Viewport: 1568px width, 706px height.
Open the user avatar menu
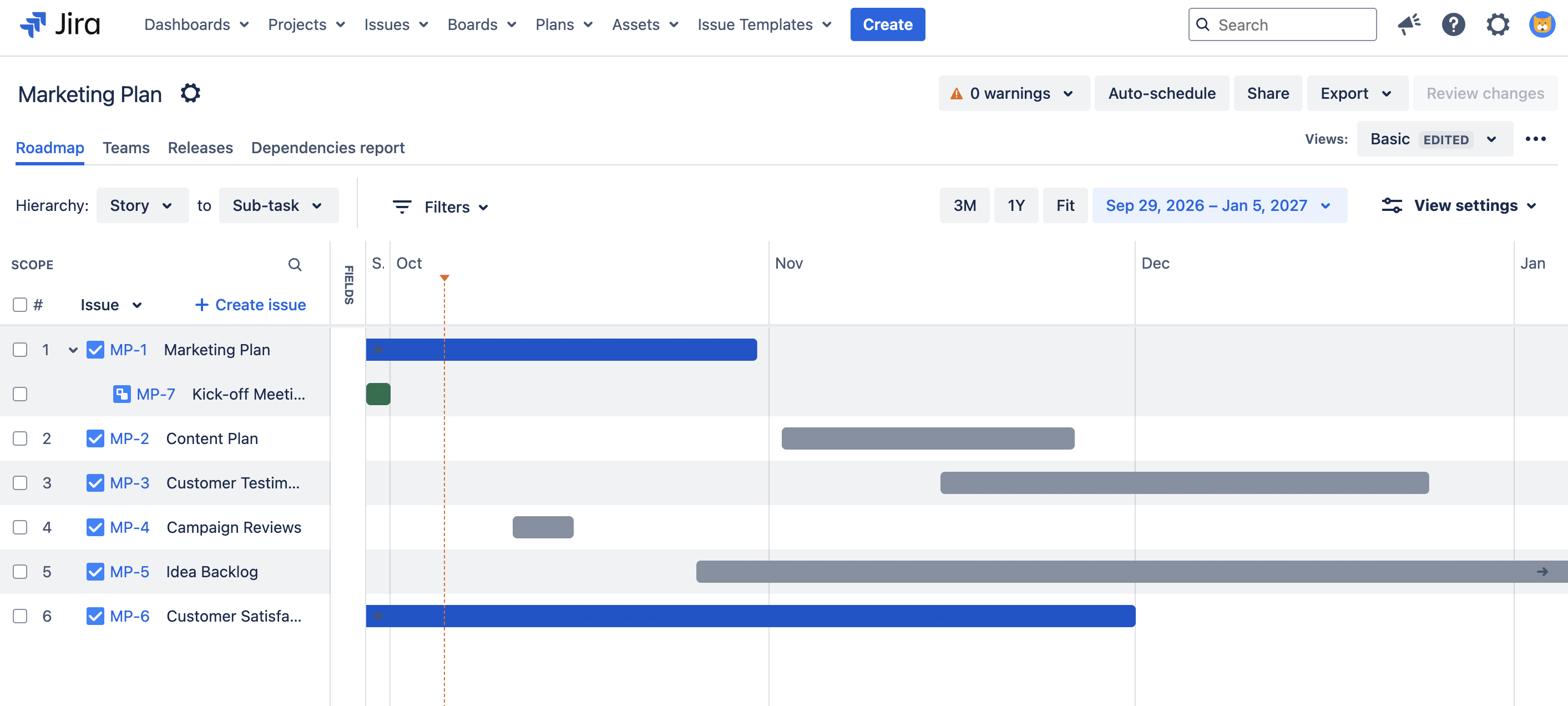tap(1542, 24)
